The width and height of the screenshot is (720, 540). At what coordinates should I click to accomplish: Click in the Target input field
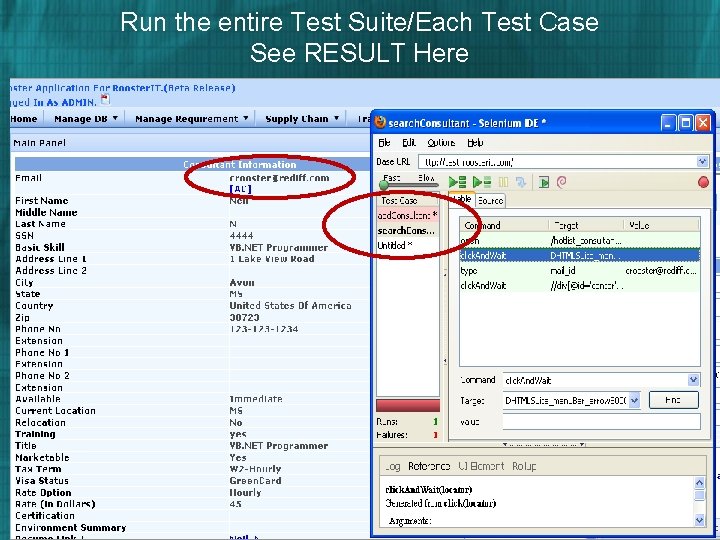click(566, 400)
